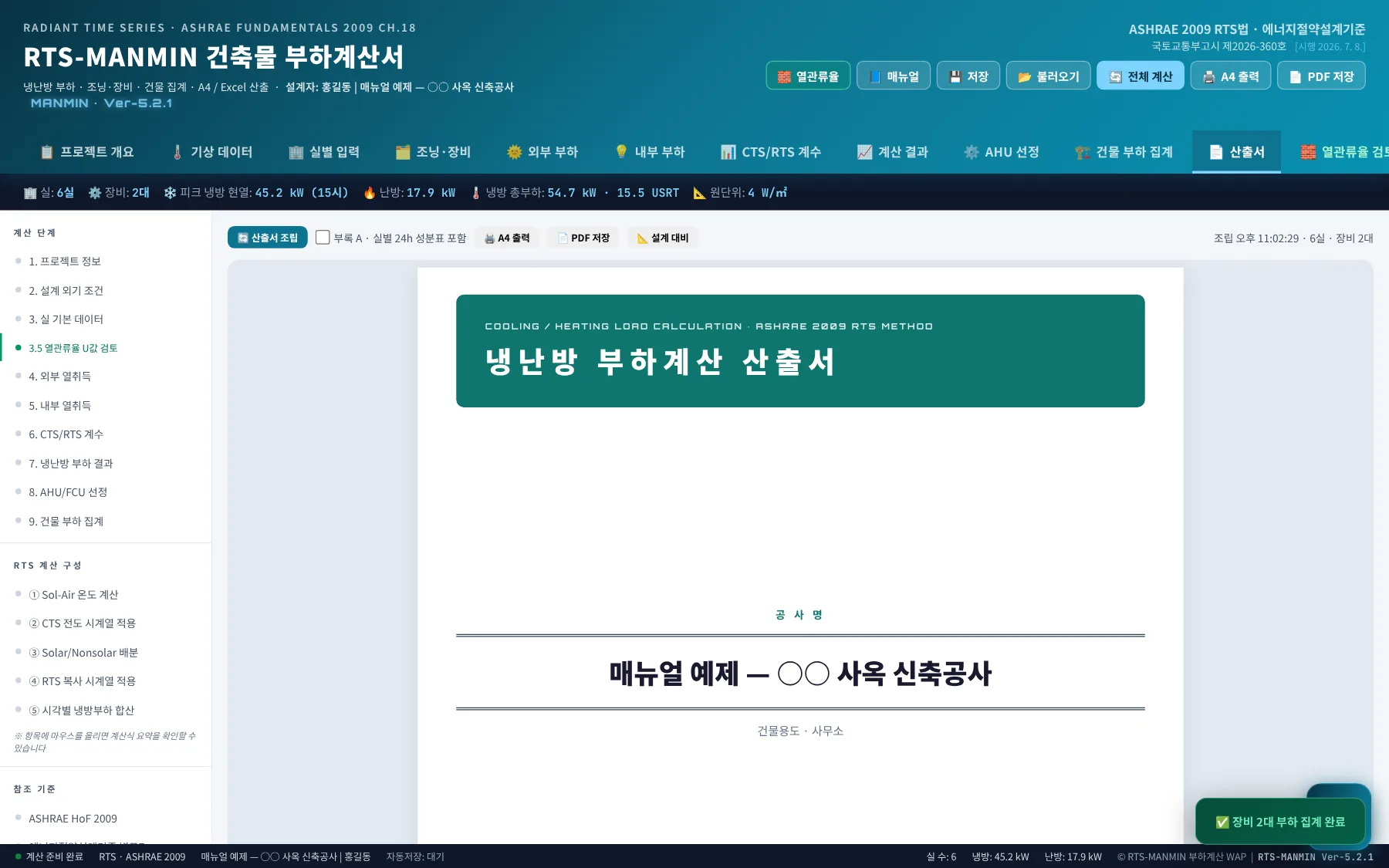This screenshot has width=1389, height=868.
Task: Select step 3.5 열관류율 U값 검토
Action: point(106,348)
